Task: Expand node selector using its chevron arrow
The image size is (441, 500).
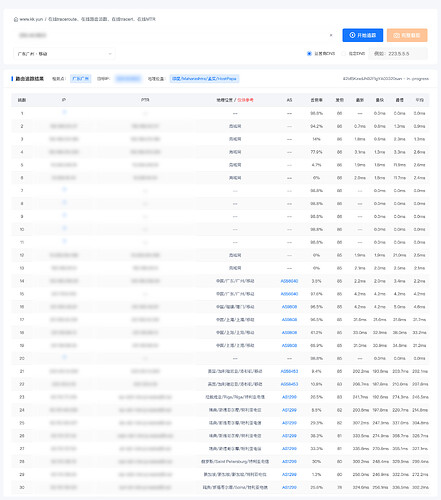Action: click(110, 54)
